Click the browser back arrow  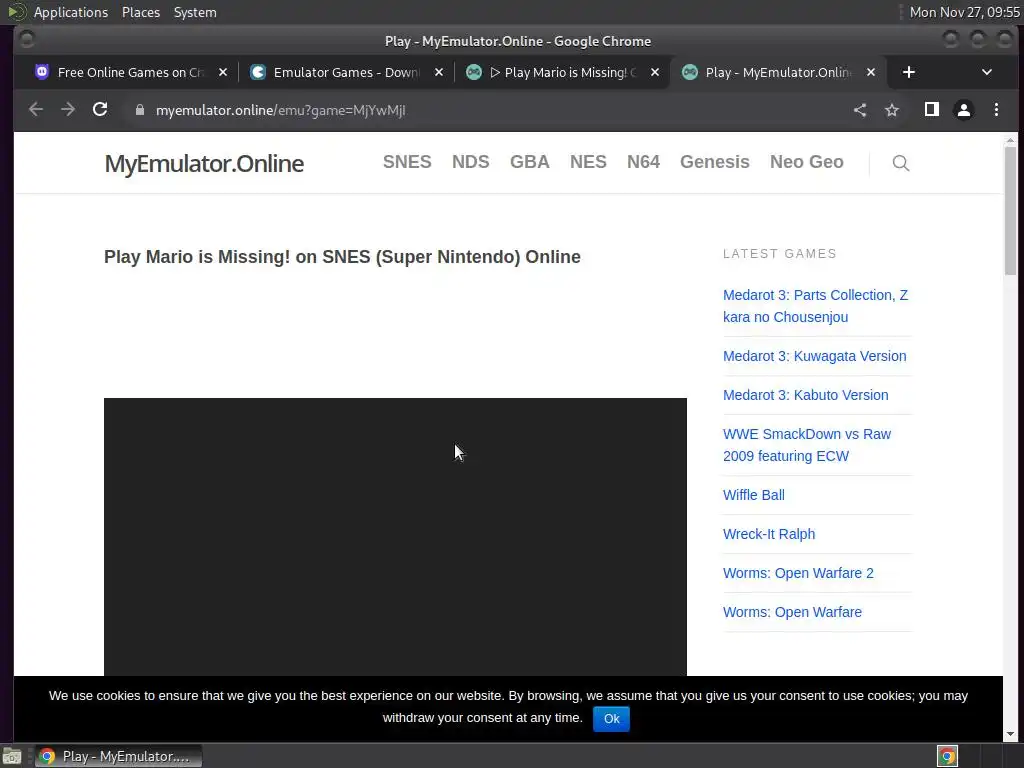(36, 110)
